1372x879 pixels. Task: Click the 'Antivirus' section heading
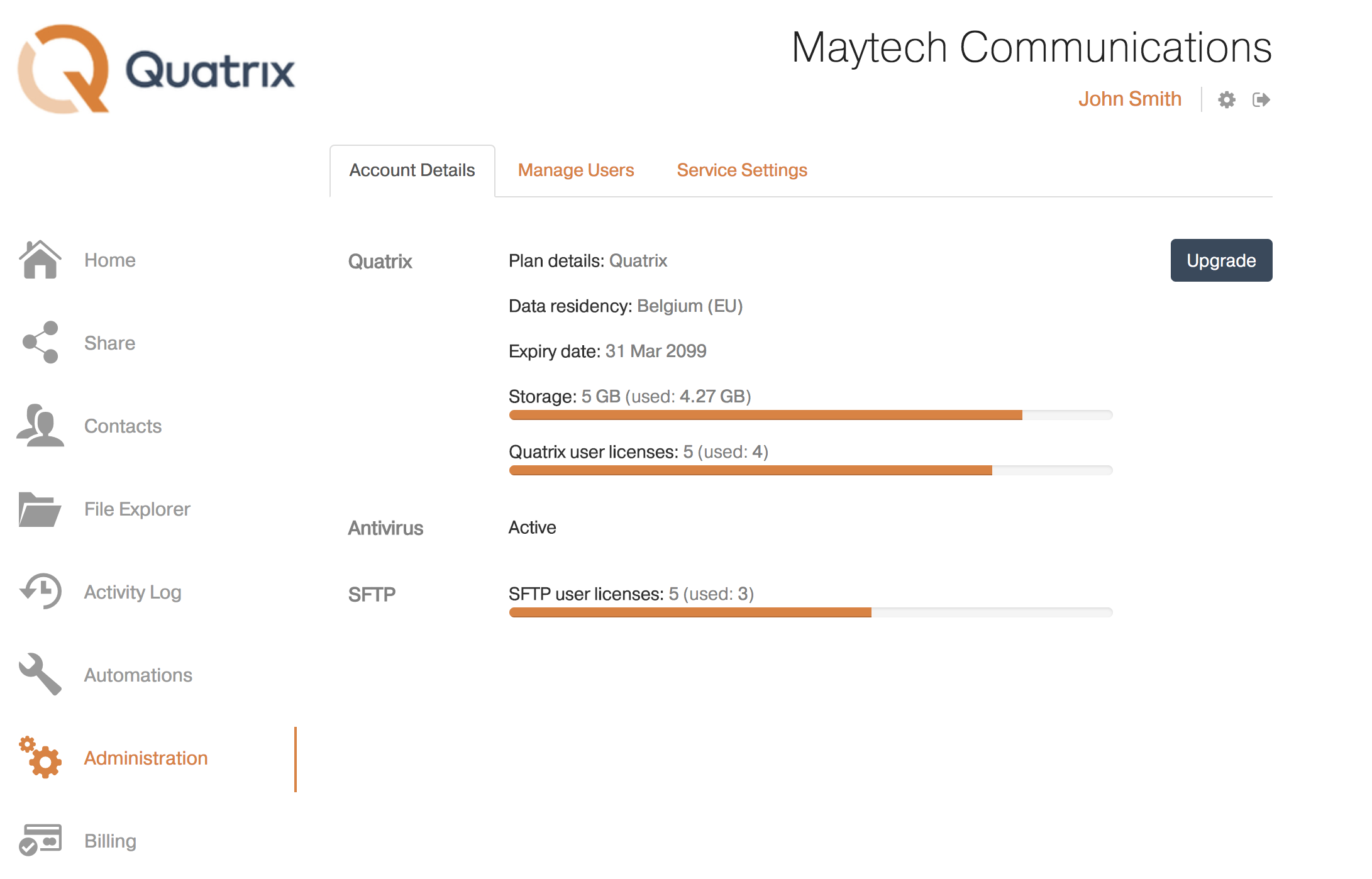click(385, 528)
